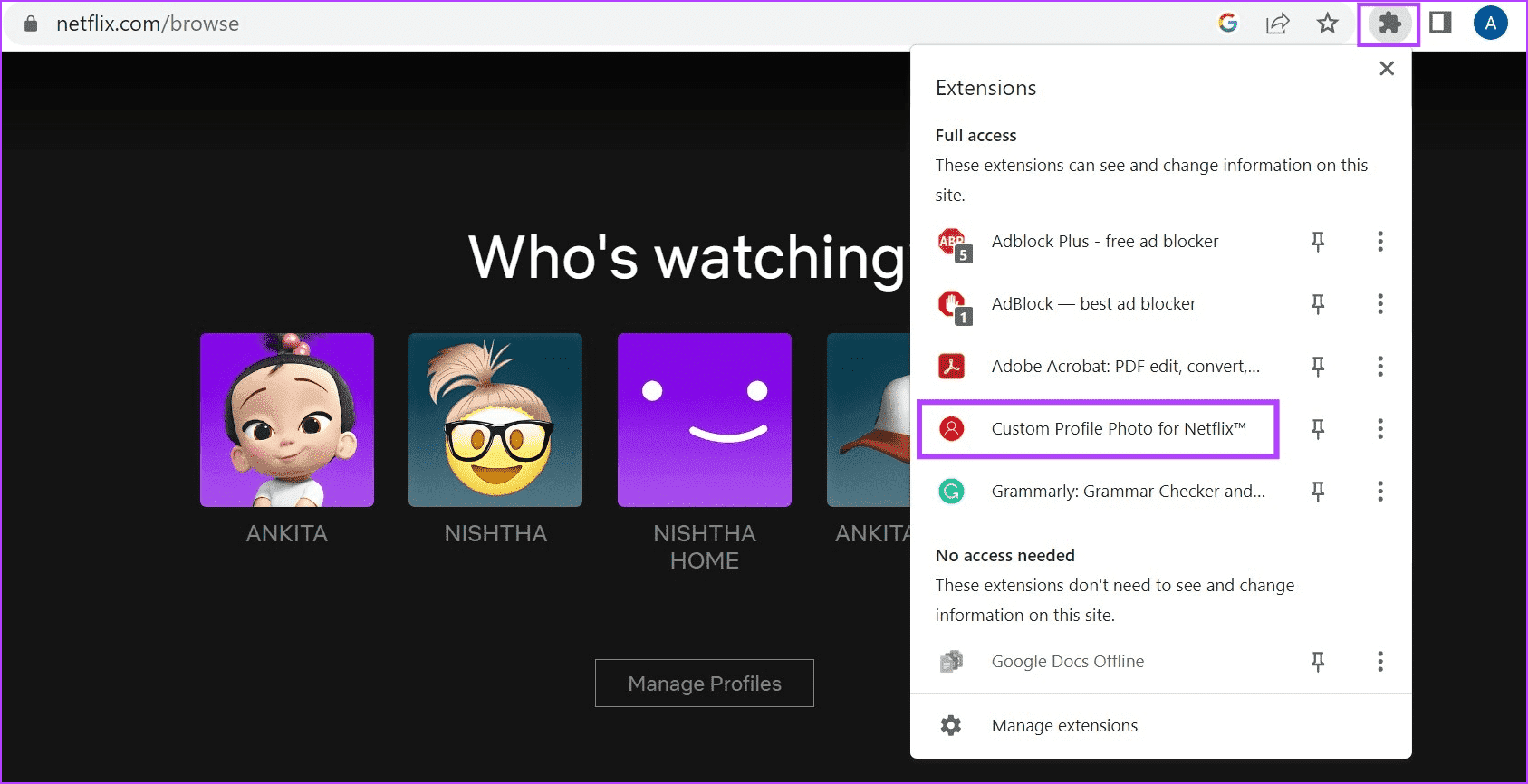This screenshot has width=1528, height=784.
Task: Select Adblock Plus - free ad blocker
Action: [x=1105, y=242]
